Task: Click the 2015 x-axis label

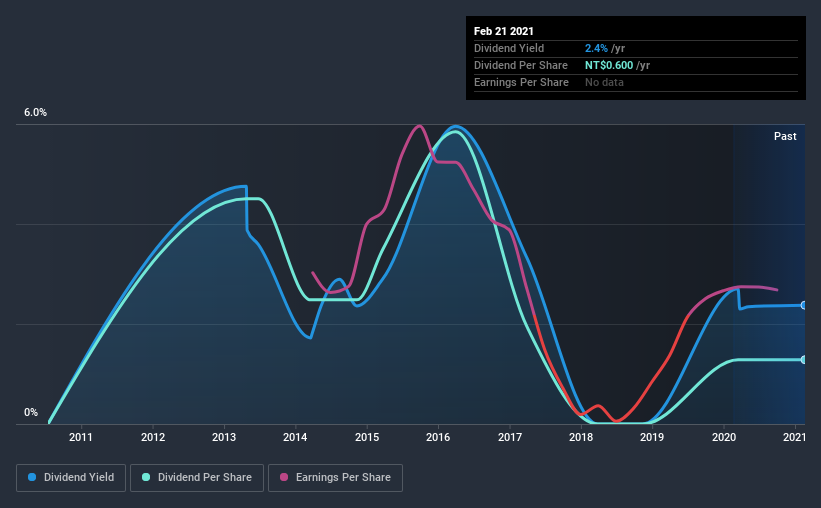Action: point(367,437)
